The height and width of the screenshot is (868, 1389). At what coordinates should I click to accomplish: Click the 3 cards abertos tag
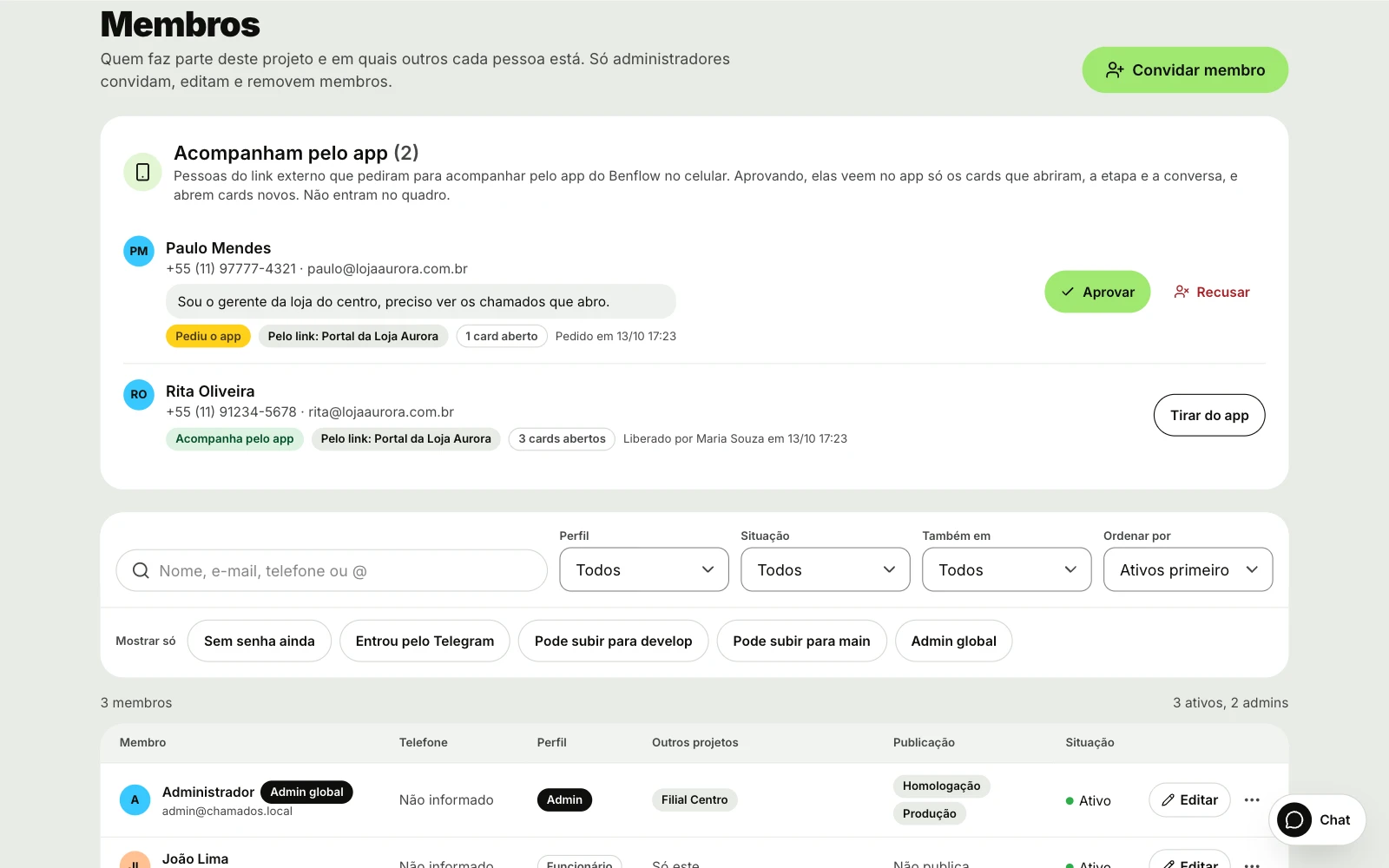point(562,438)
